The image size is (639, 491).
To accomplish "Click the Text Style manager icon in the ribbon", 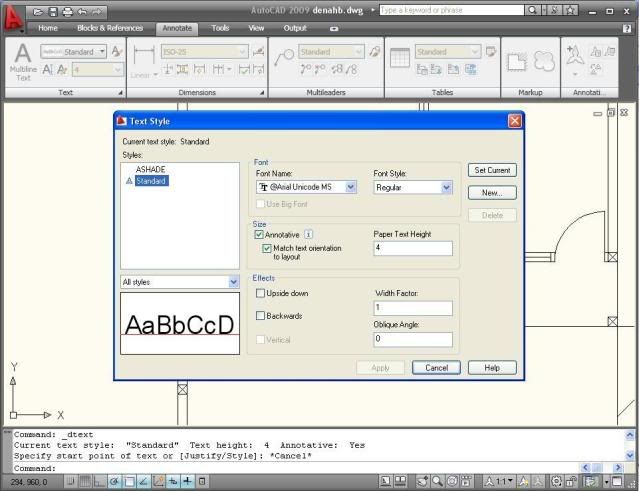I will [x=117, y=51].
